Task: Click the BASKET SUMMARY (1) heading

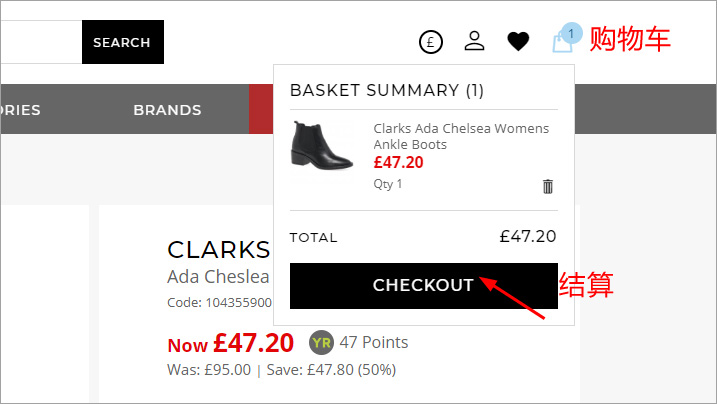Action: click(386, 91)
